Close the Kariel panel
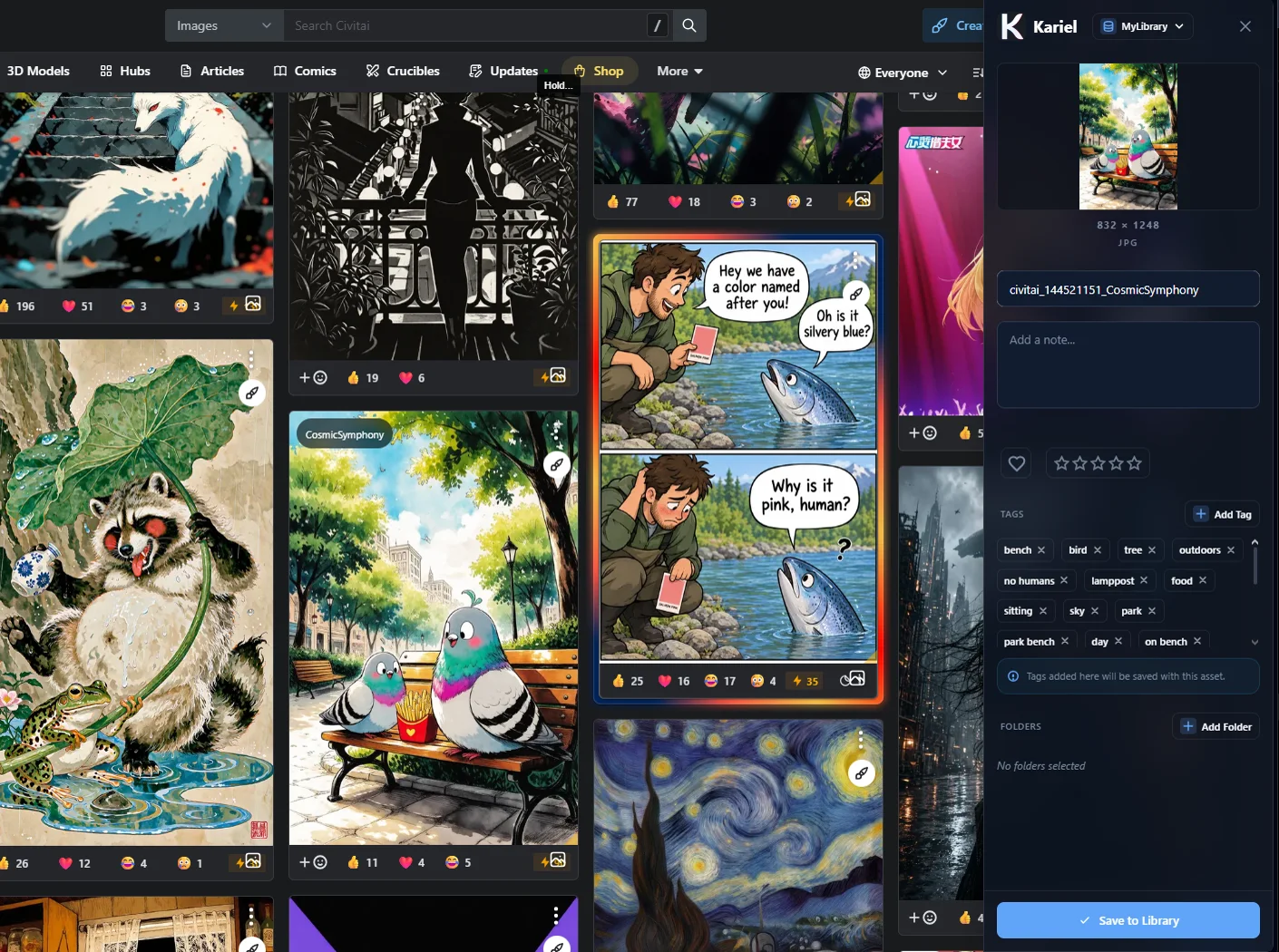Image resolution: width=1279 pixels, height=952 pixels. pos(1245,26)
